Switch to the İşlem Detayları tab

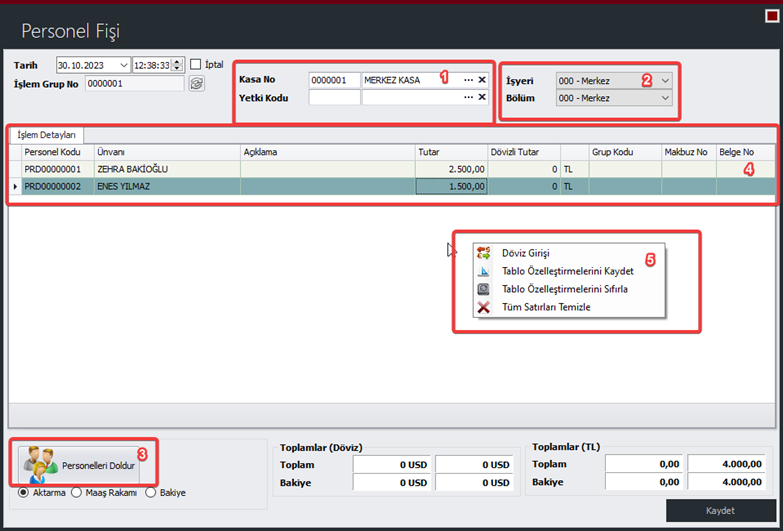(x=47, y=135)
